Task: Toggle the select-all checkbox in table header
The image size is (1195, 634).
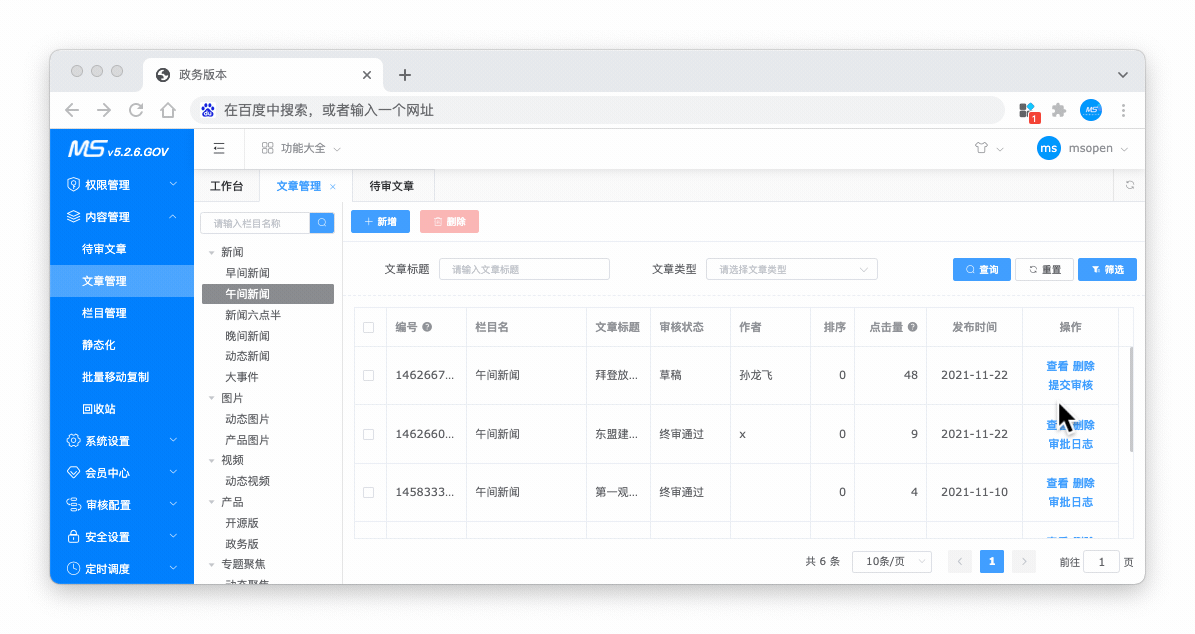Action: point(369,327)
